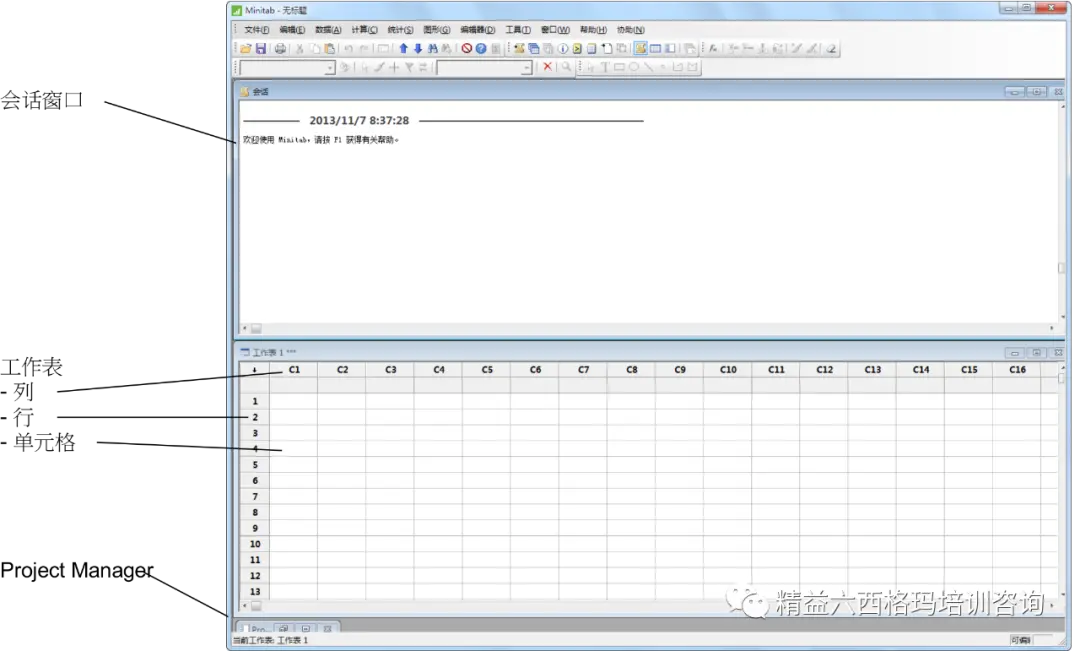
Task: Click the ReportPad notebook icon
Action: point(592,48)
